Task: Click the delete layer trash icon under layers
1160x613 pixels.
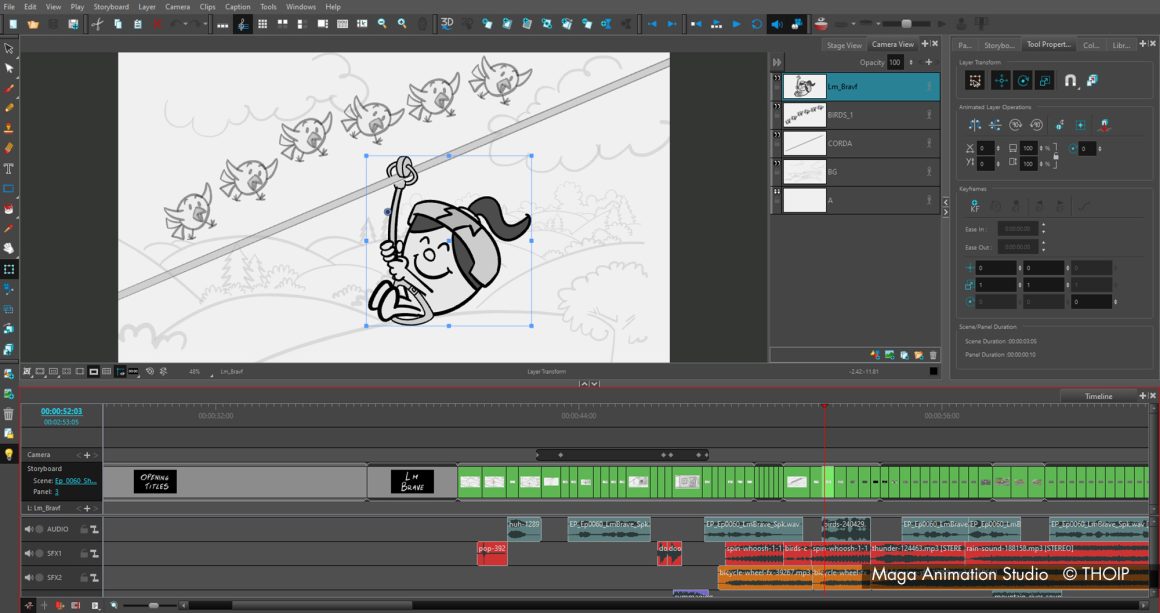Action: point(933,355)
